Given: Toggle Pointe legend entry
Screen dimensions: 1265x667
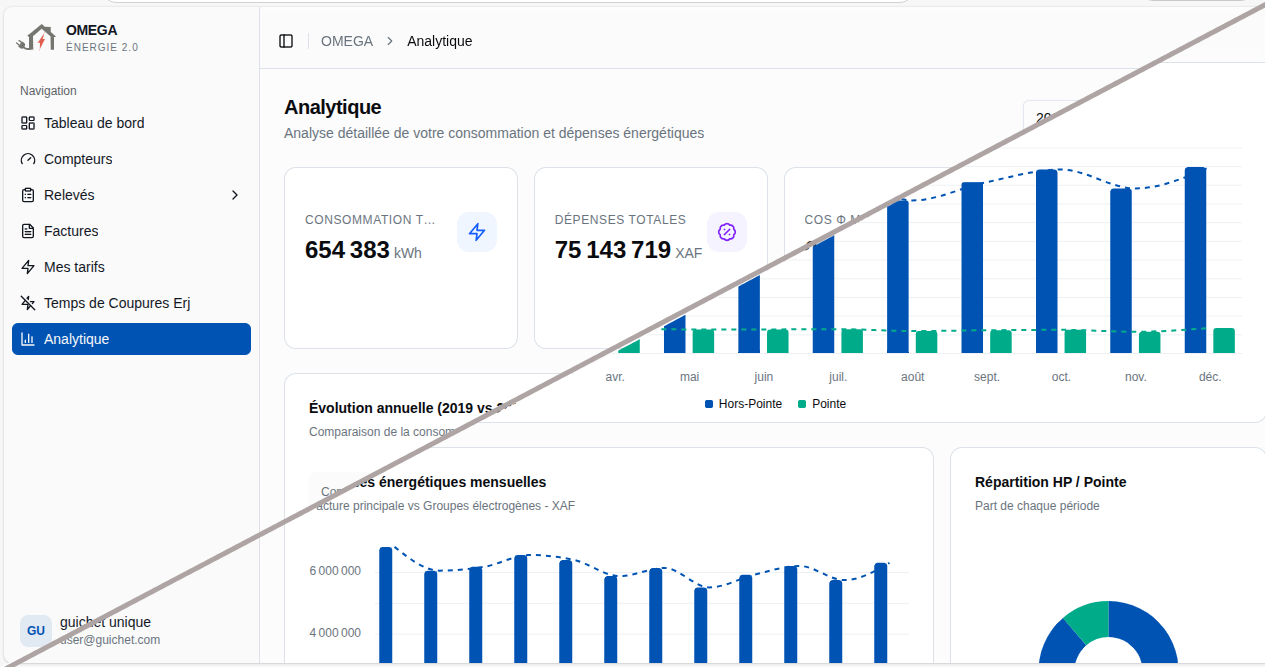Looking at the screenshot, I should (821, 404).
